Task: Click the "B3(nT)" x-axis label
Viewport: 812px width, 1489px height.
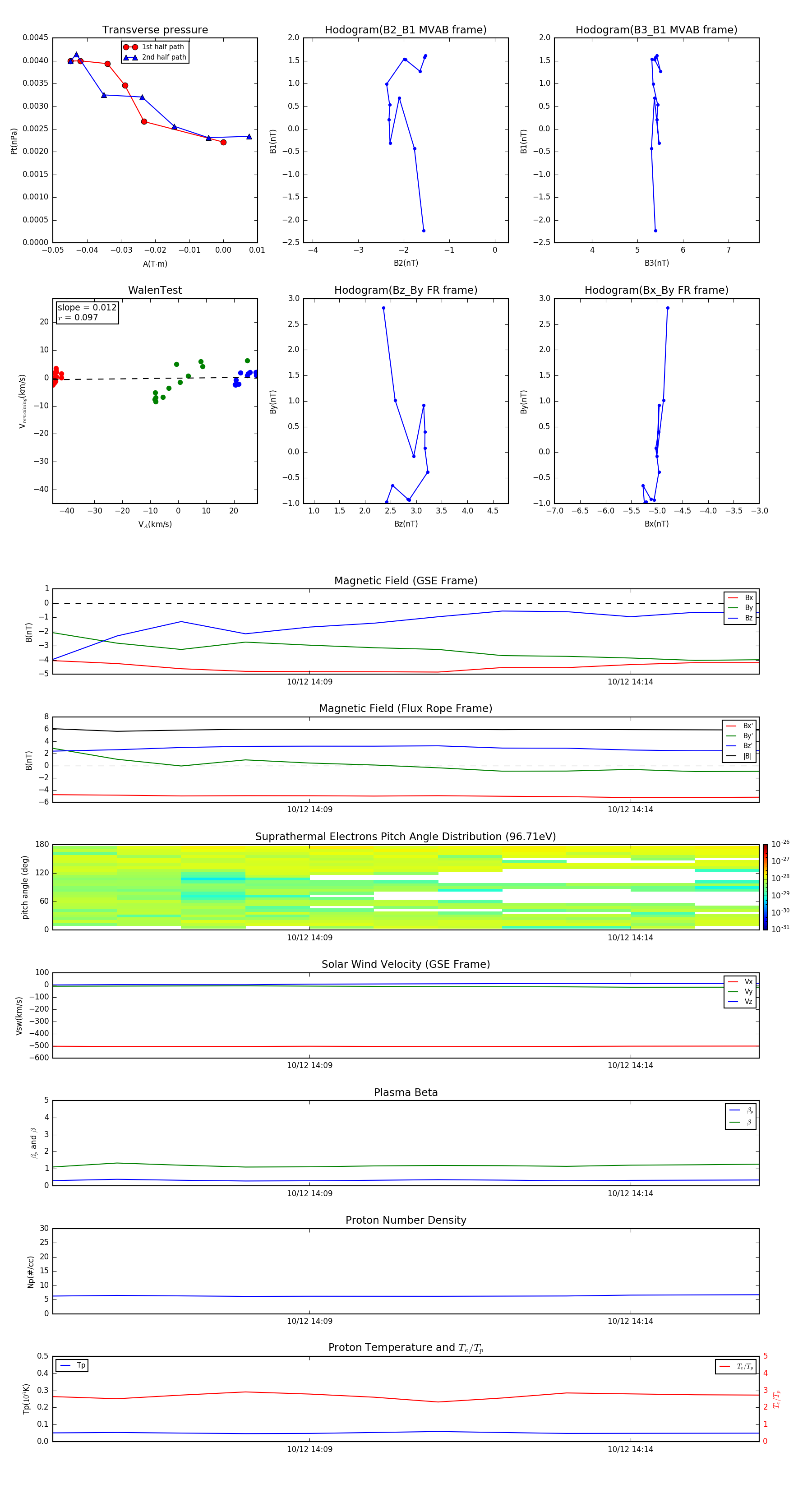Action: click(656, 263)
